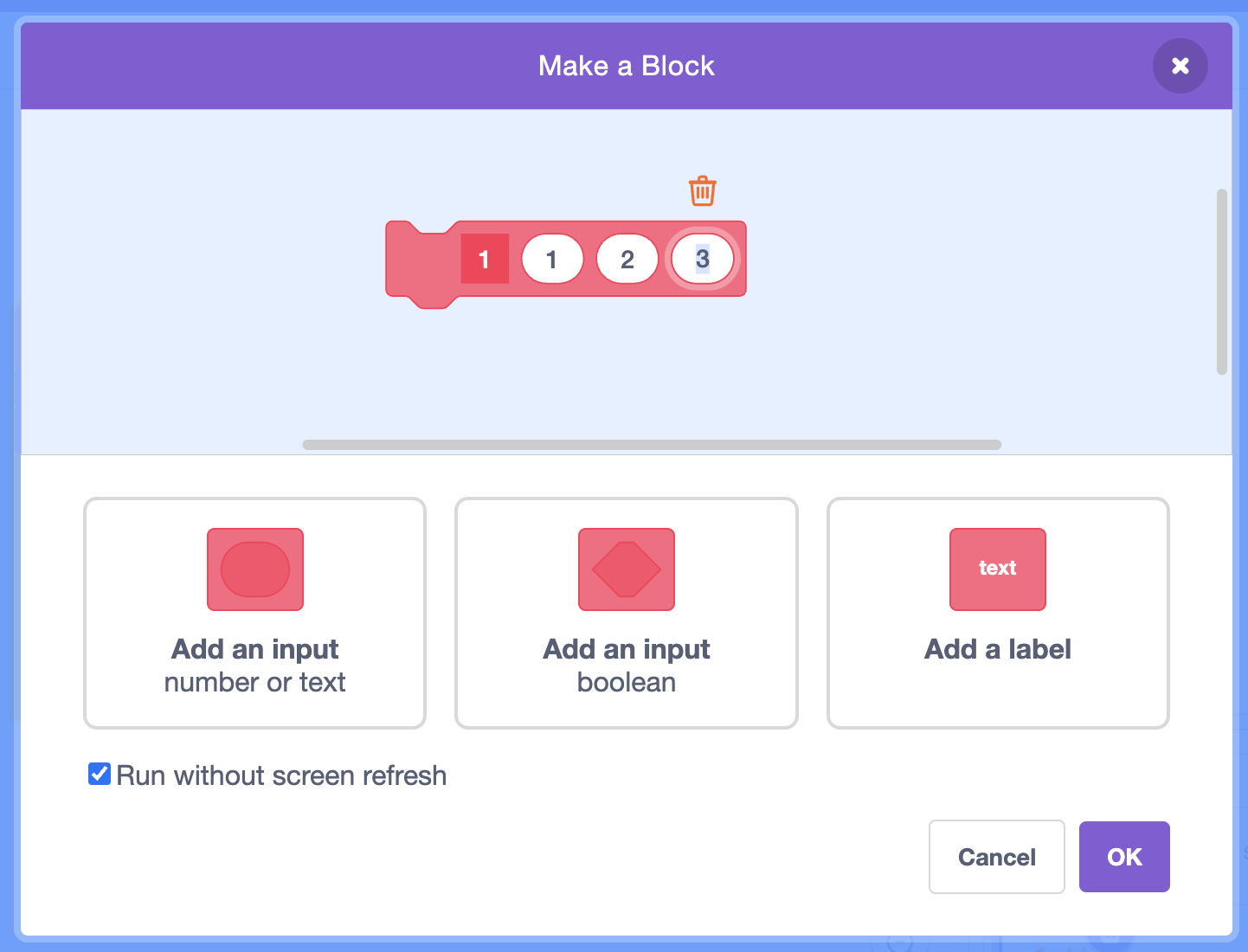Viewport: 1248px width, 952px height.
Task: Click the "Add a label" caption
Action: tap(997, 649)
